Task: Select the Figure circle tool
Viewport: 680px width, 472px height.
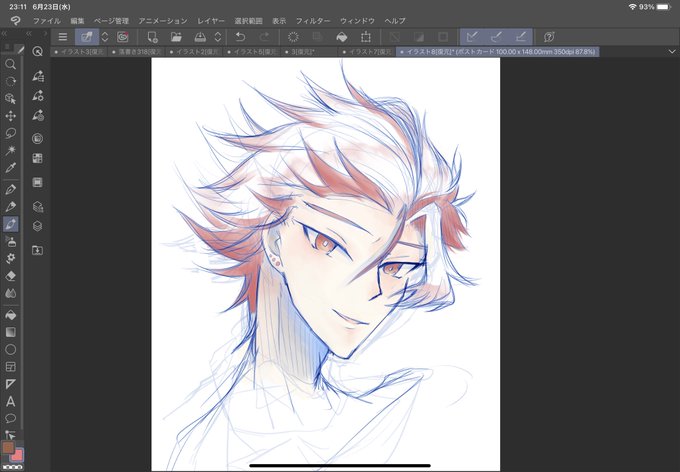Action: tap(10, 350)
